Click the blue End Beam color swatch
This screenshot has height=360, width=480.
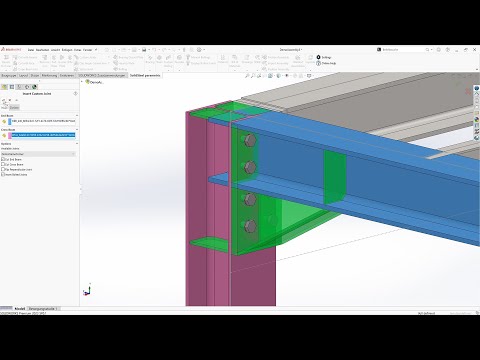tap(10, 121)
